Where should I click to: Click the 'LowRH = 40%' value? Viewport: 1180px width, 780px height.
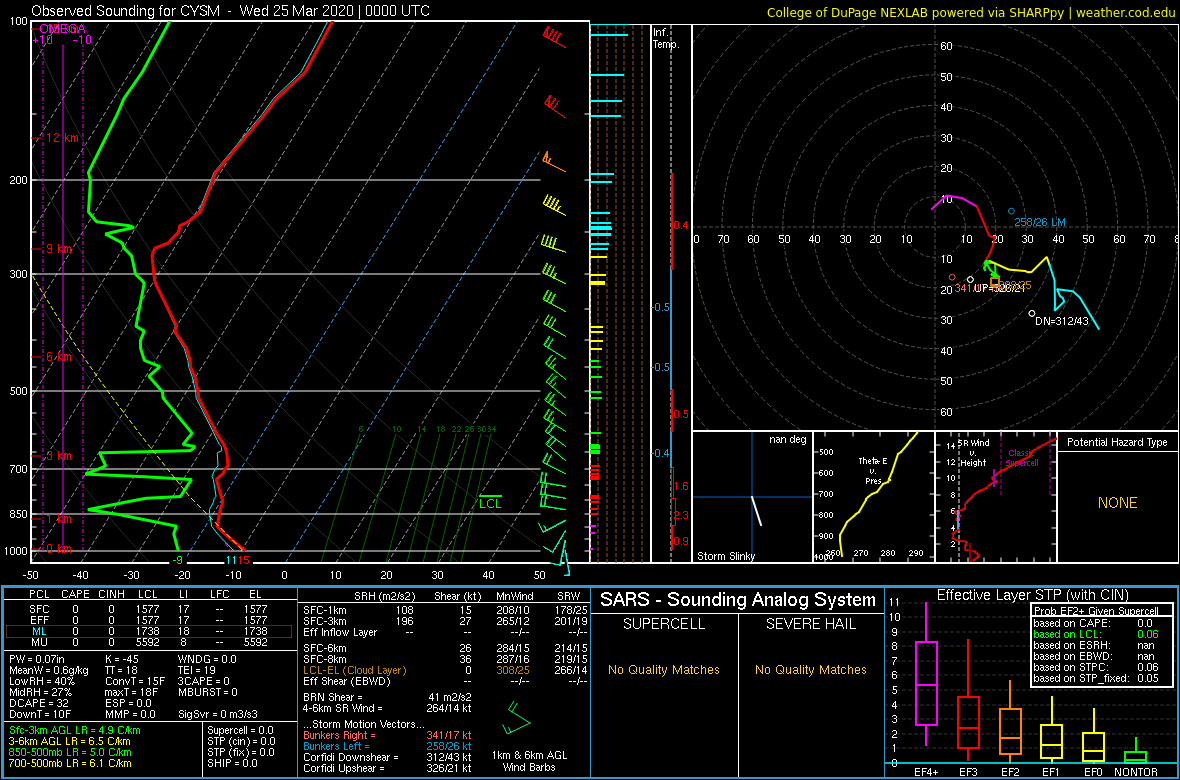40,679
